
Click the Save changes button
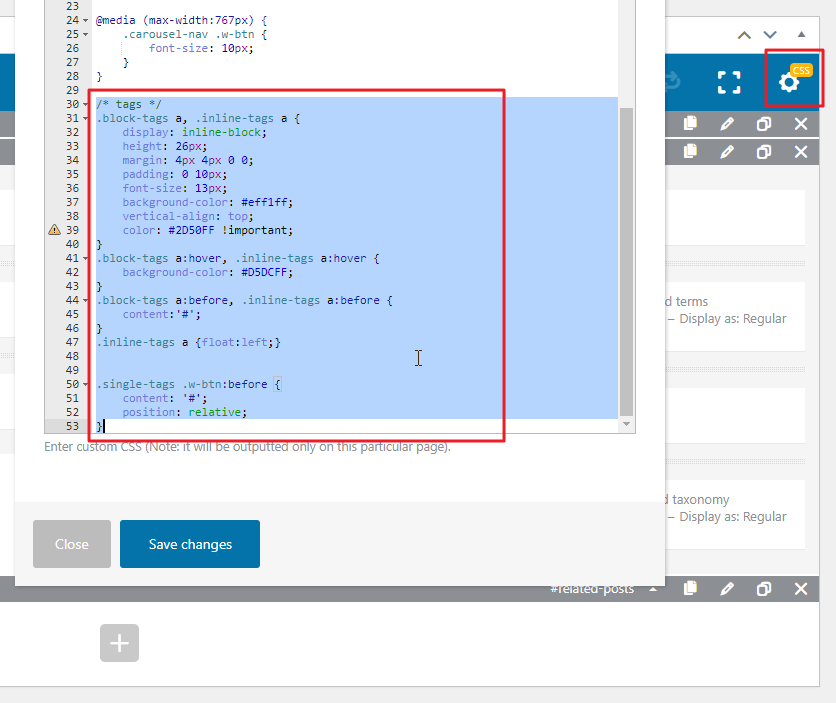click(190, 544)
